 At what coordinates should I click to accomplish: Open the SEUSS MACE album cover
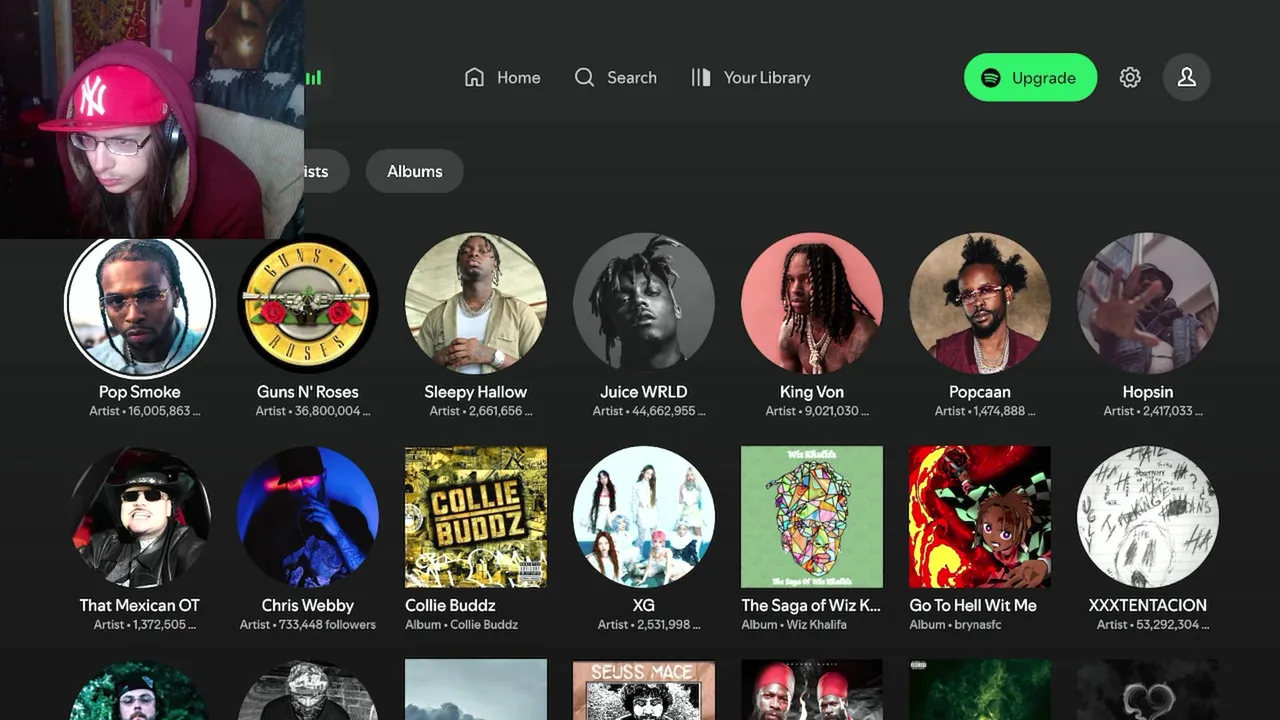point(644,690)
